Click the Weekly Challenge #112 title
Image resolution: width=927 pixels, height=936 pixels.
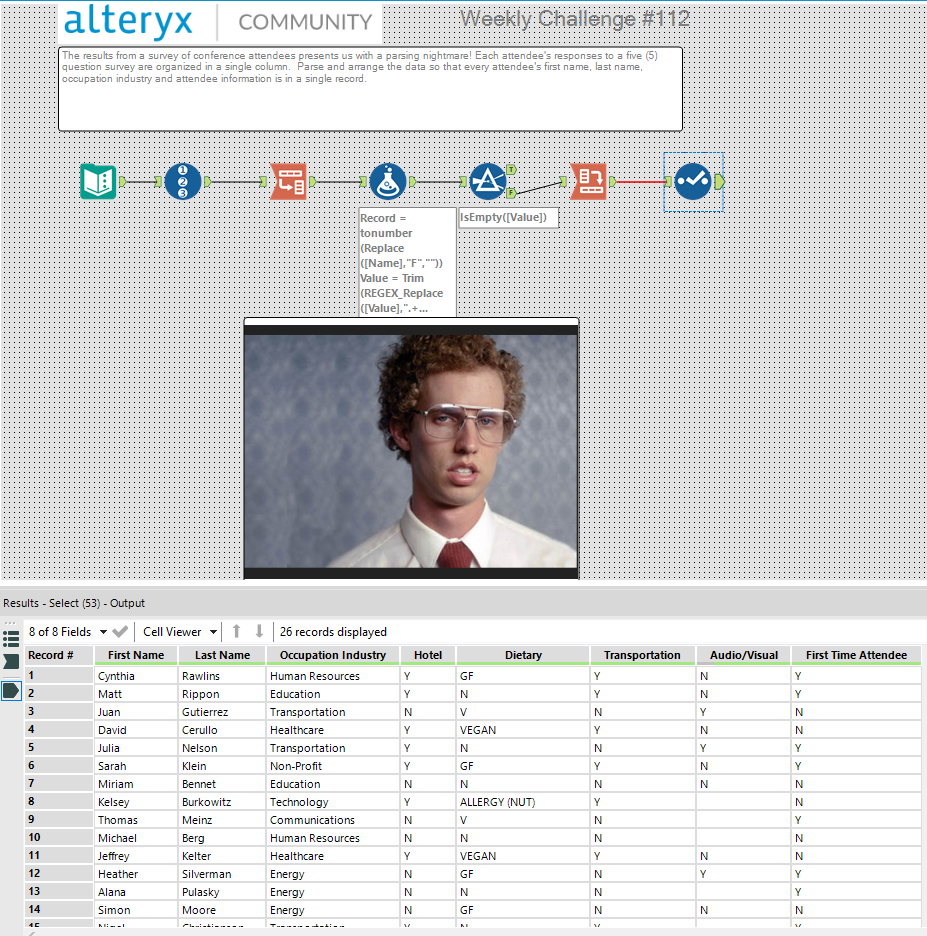click(575, 19)
